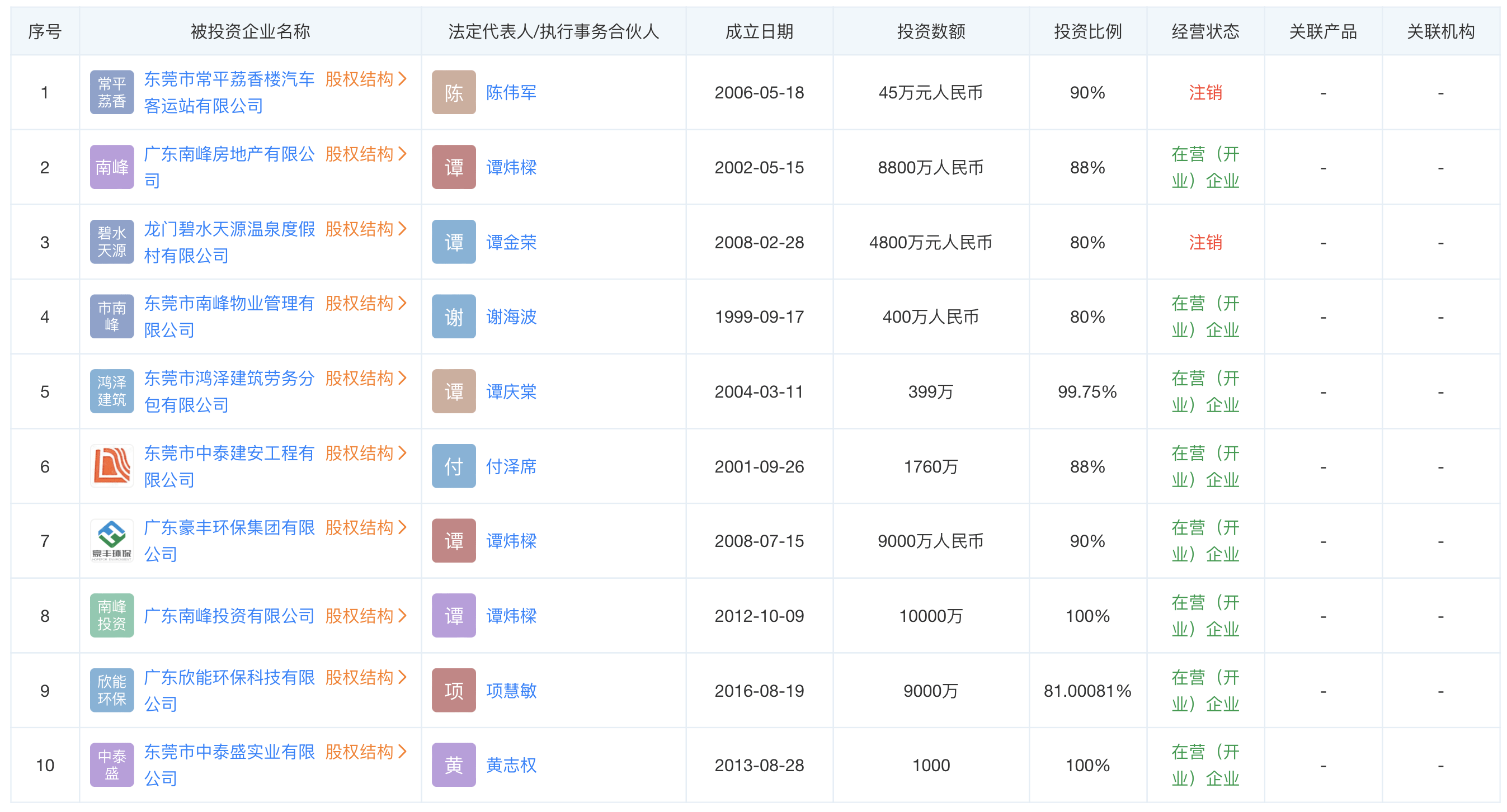1507x812 pixels.
Task: Open 谭炜樑 profile in row 2
Action: pyautogui.click(x=511, y=167)
